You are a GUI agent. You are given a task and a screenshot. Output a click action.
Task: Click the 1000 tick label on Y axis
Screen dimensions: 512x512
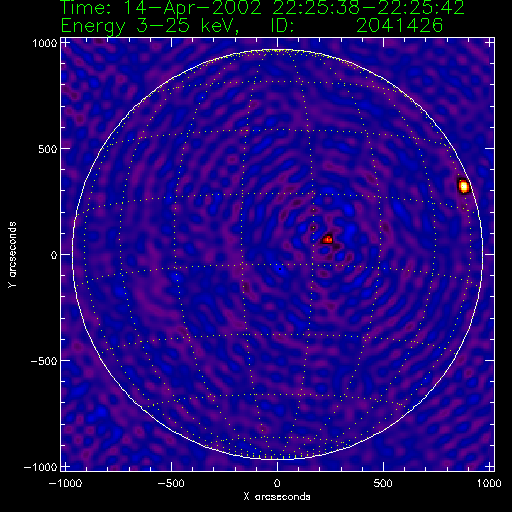point(45,43)
